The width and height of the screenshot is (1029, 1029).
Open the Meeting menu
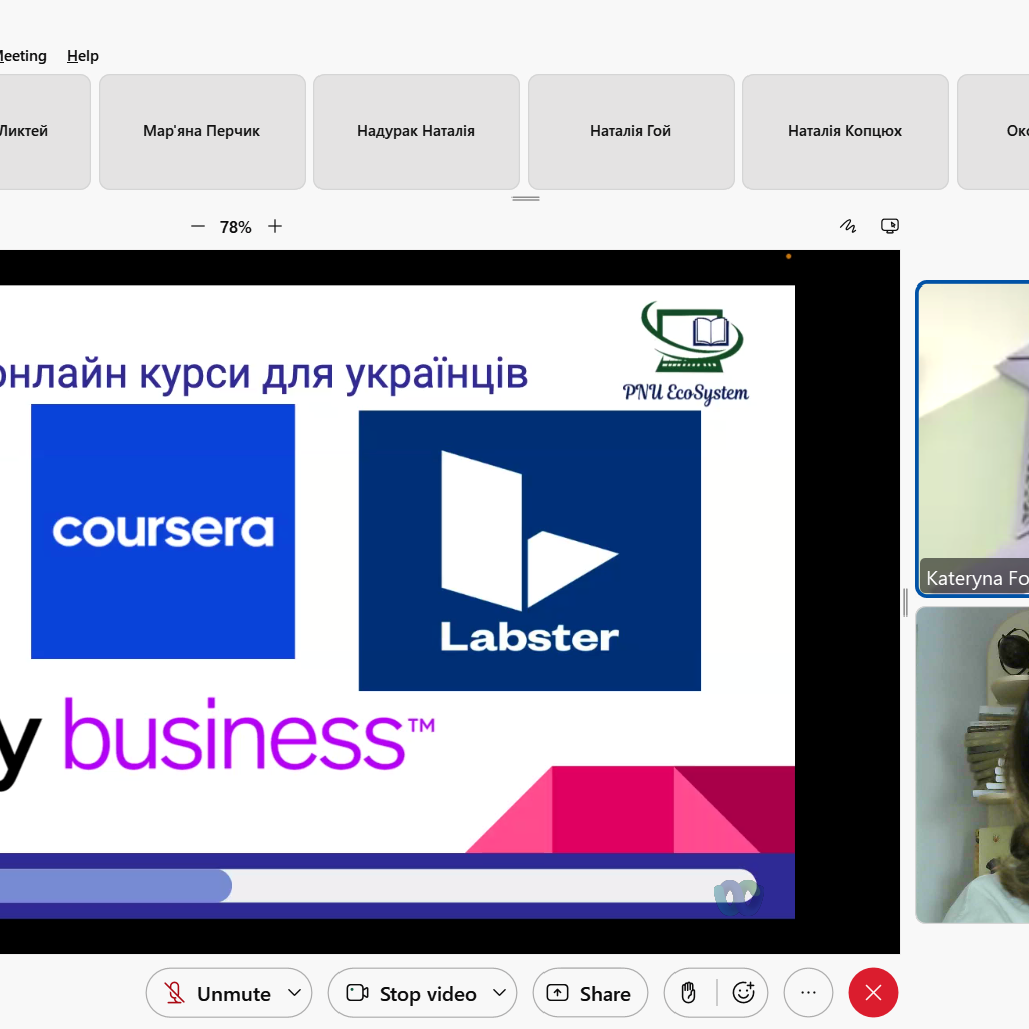[22, 56]
